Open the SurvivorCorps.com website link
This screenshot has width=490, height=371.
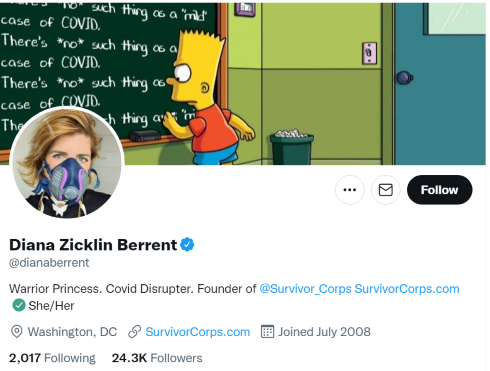[198, 332]
